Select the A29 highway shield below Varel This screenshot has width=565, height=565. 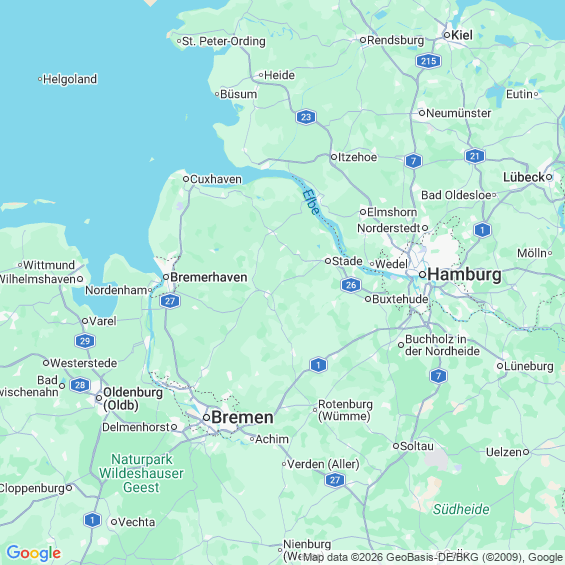(85, 341)
